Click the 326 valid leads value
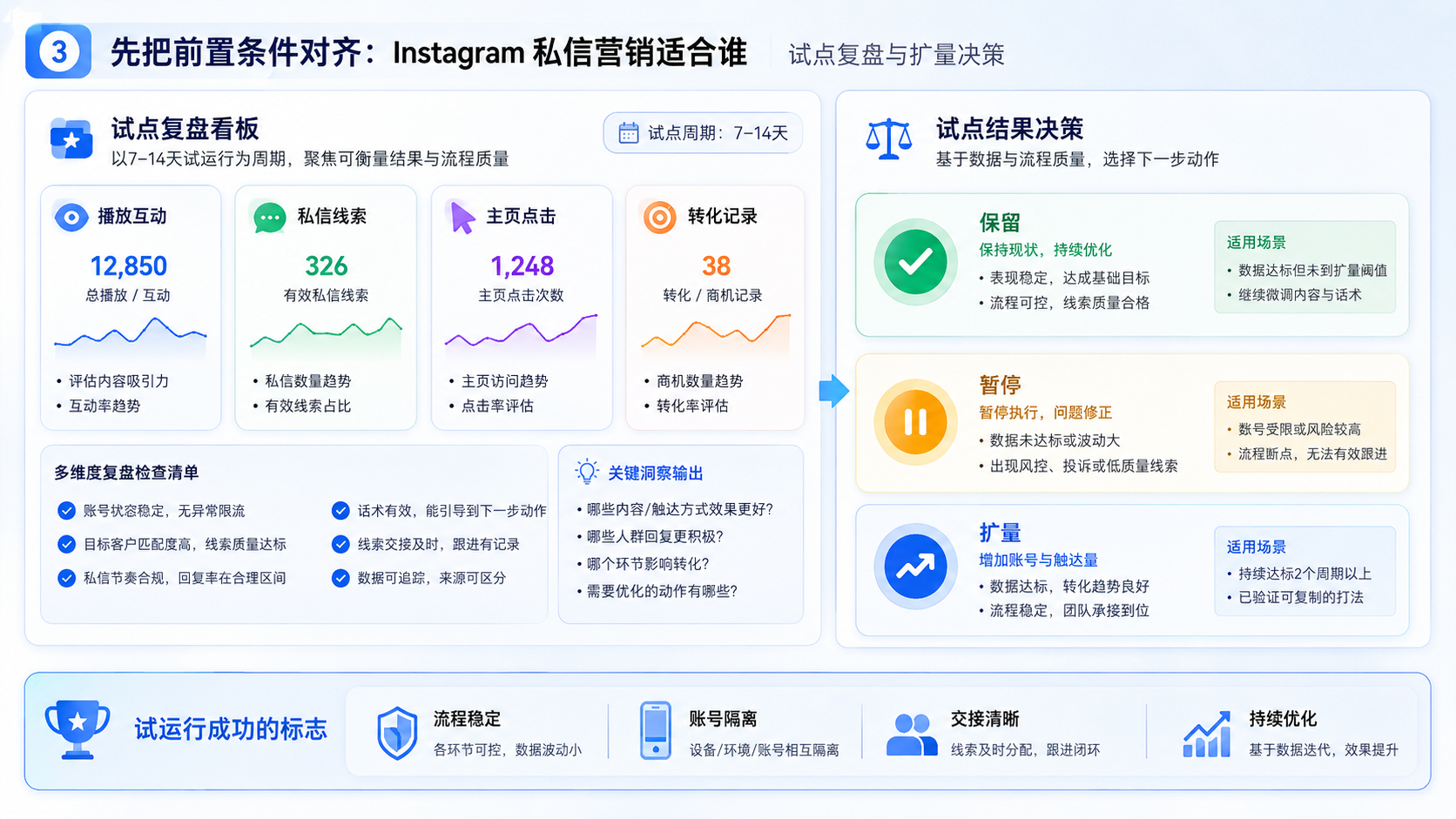Screen dimensions: 1456x819 point(327,266)
